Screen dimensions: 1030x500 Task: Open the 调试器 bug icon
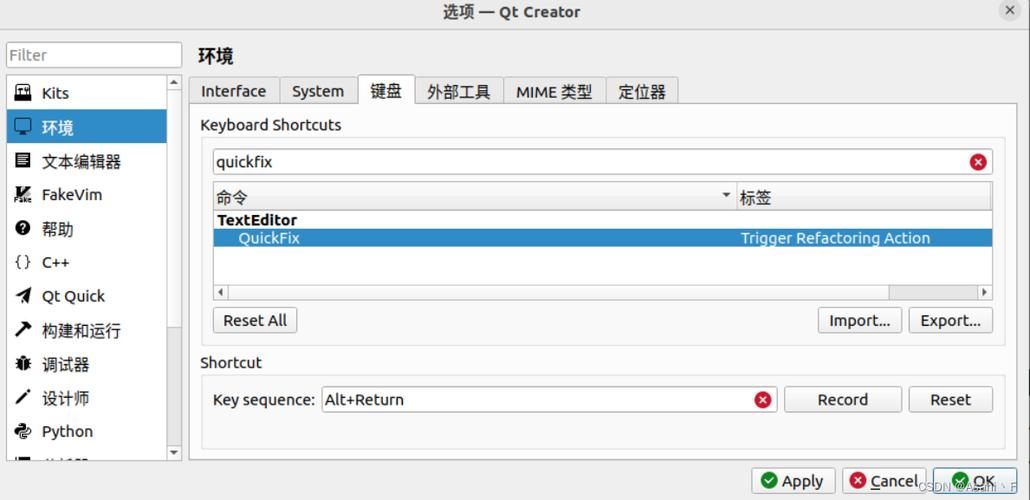(23, 363)
